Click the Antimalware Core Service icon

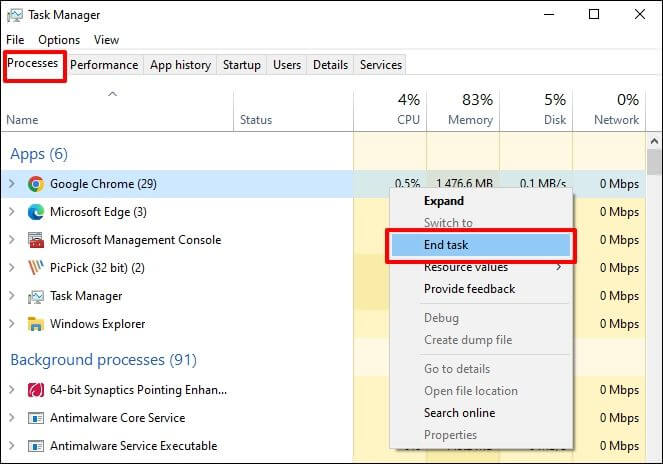click(36, 418)
